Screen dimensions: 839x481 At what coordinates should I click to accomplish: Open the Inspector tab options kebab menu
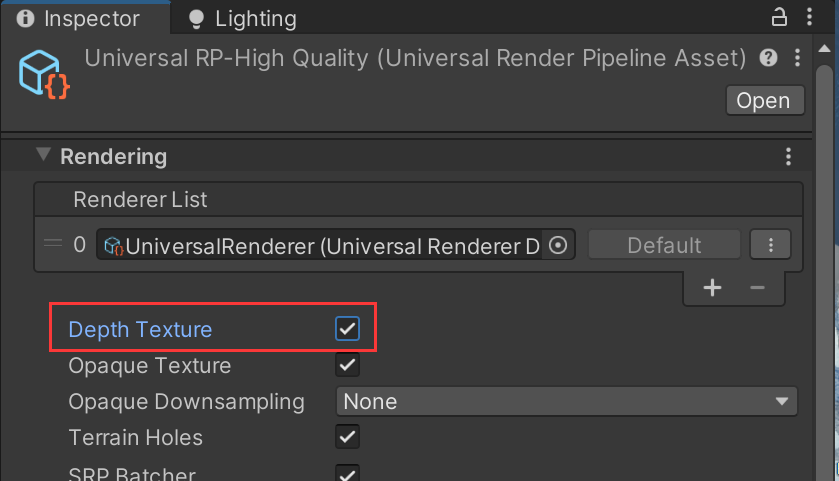[x=809, y=18]
